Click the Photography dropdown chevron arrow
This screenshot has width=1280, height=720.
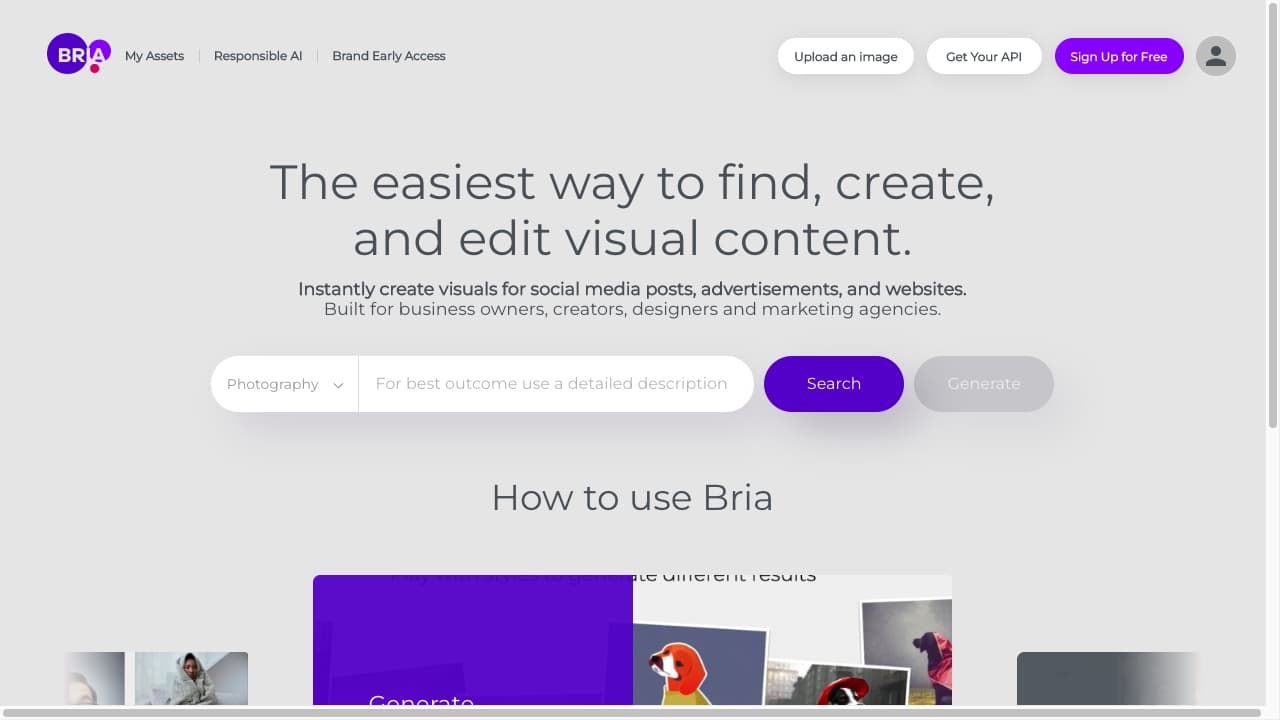click(x=338, y=385)
